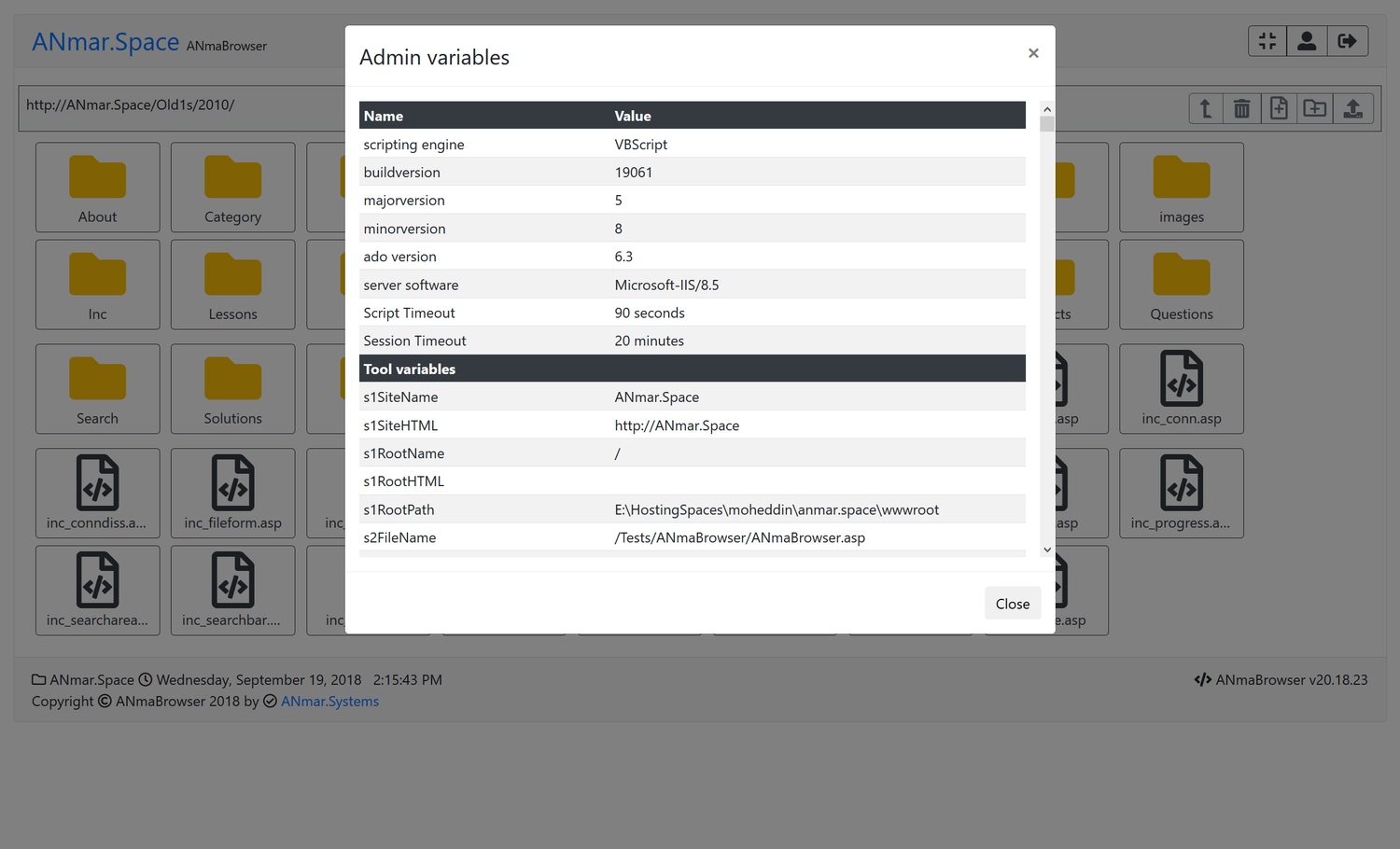
Task: Close the Admin variables dialog with X
Action: [x=1033, y=53]
